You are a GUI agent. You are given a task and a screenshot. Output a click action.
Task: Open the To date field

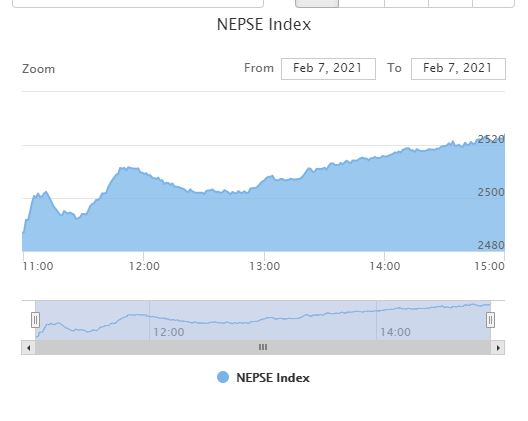[458, 69]
